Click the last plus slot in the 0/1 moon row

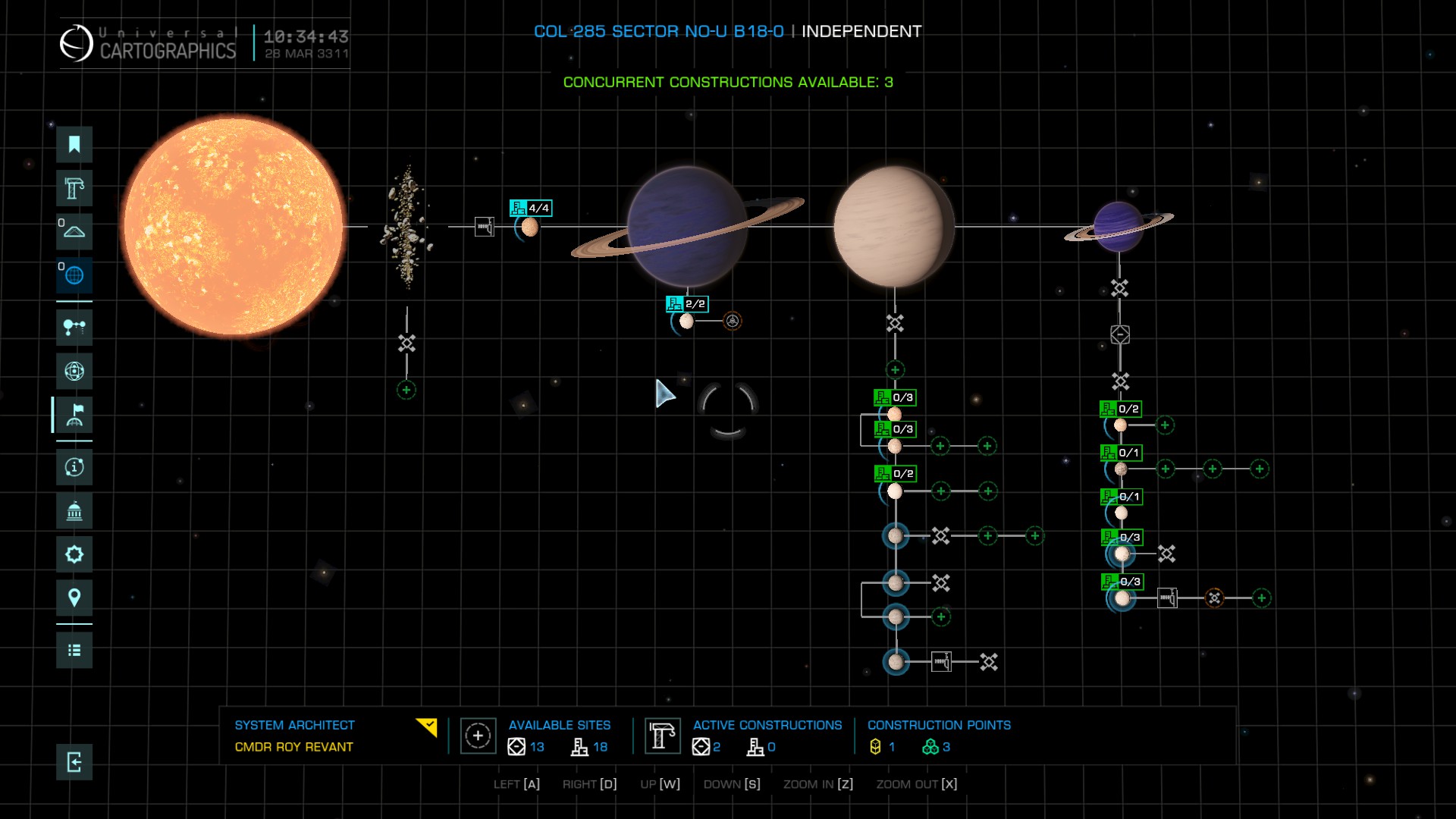[x=1260, y=469]
